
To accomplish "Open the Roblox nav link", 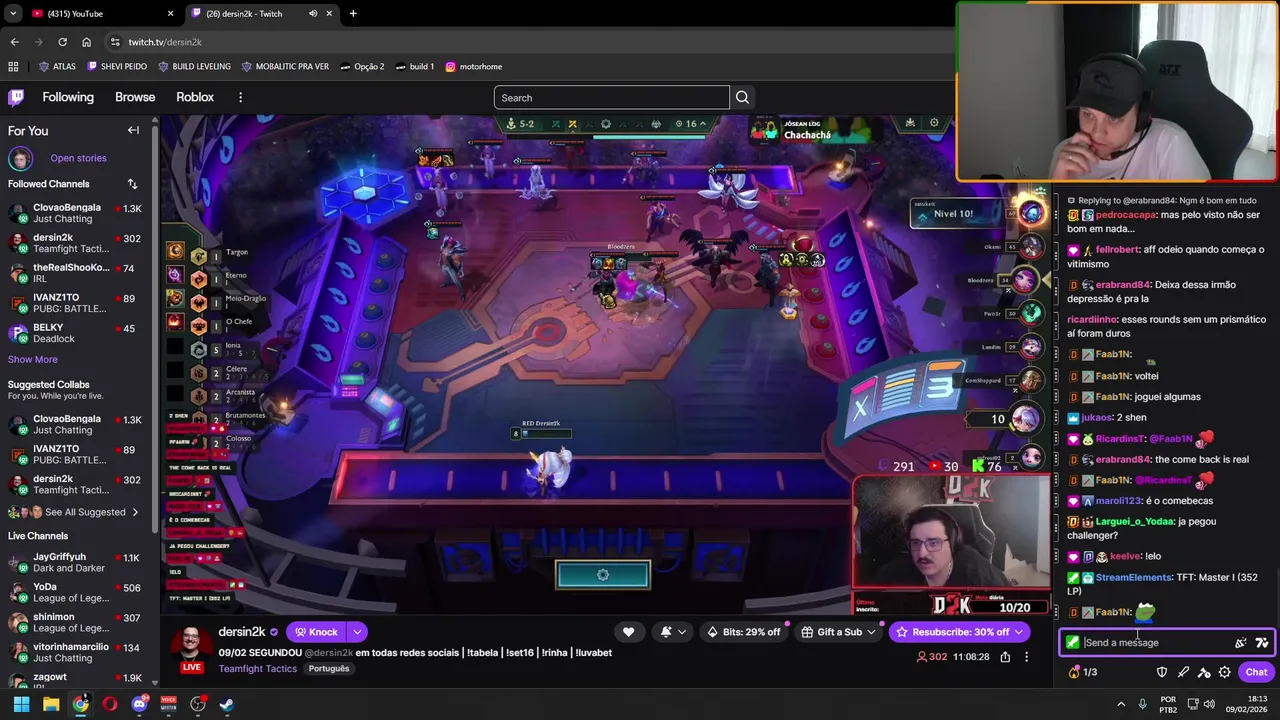I will 195,97.
